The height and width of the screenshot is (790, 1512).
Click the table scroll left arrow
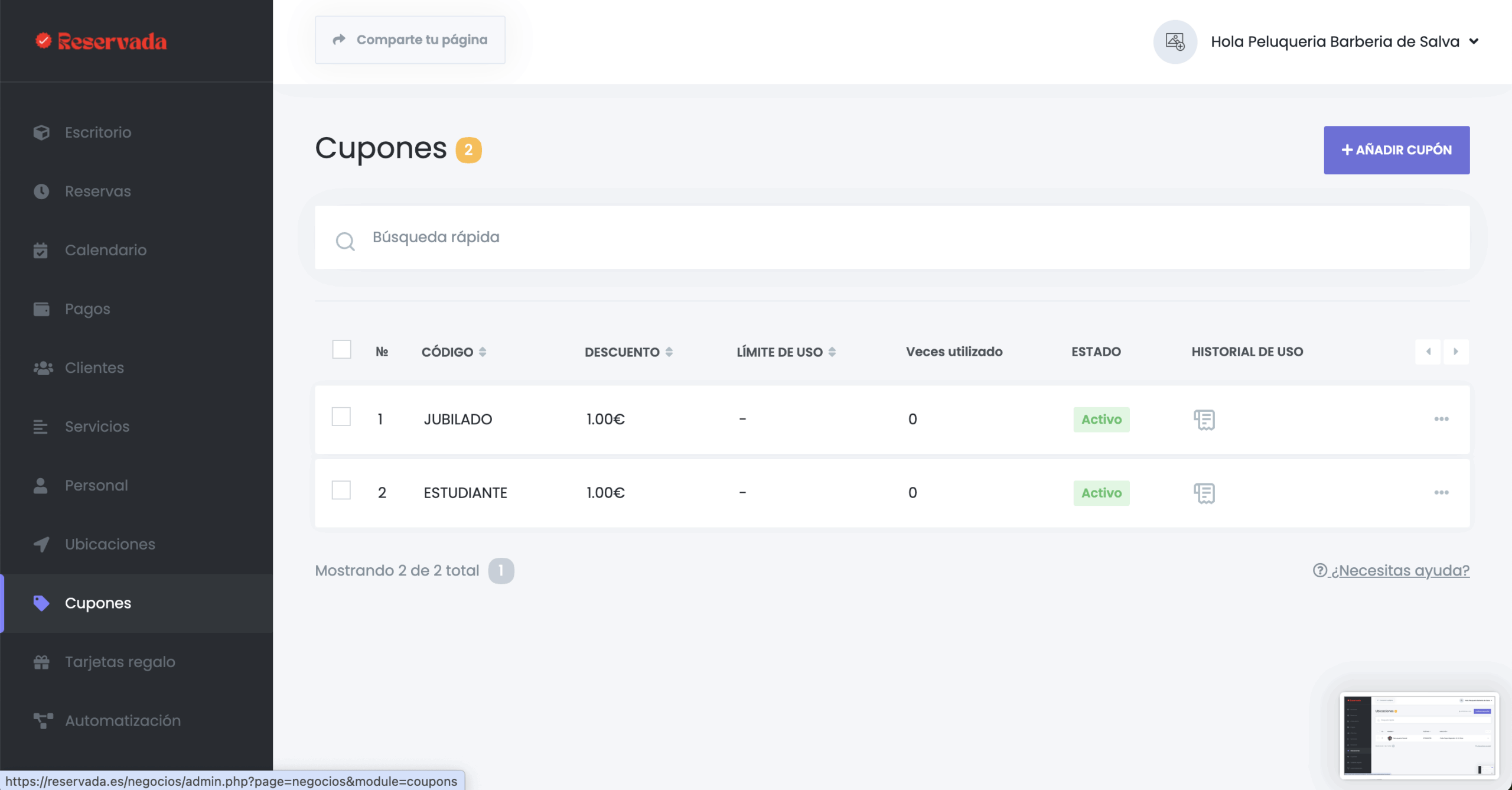(1428, 352)
